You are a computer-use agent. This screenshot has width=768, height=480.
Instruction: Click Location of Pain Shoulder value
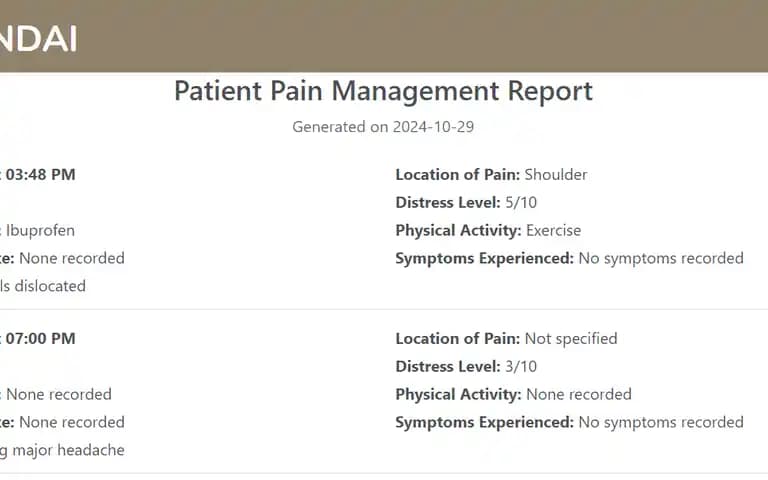(x=555, y=175)
